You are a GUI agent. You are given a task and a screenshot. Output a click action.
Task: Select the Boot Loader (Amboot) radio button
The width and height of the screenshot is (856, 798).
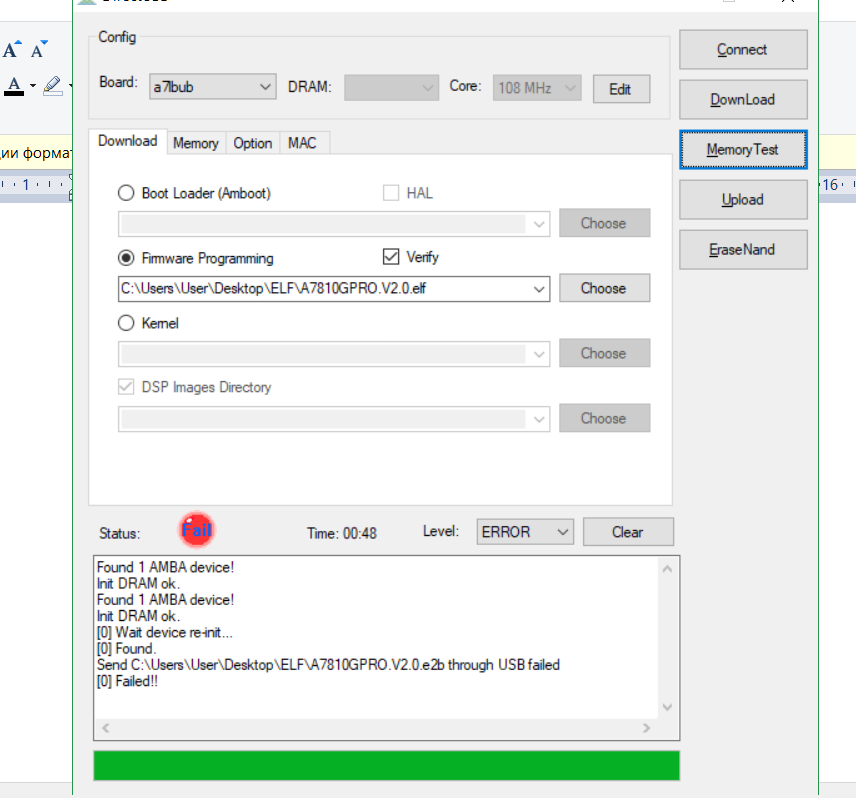[126, 193]
